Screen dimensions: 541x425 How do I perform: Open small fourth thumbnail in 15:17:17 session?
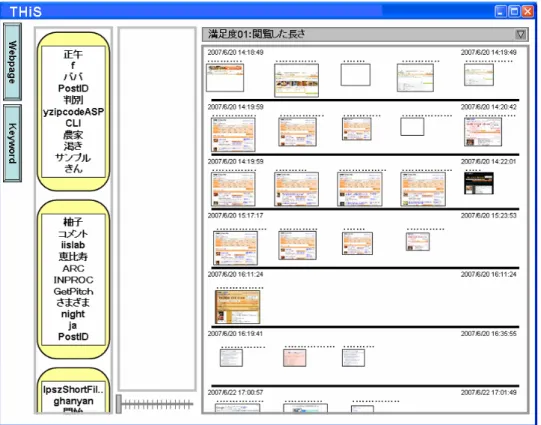[x=417, y=241]
